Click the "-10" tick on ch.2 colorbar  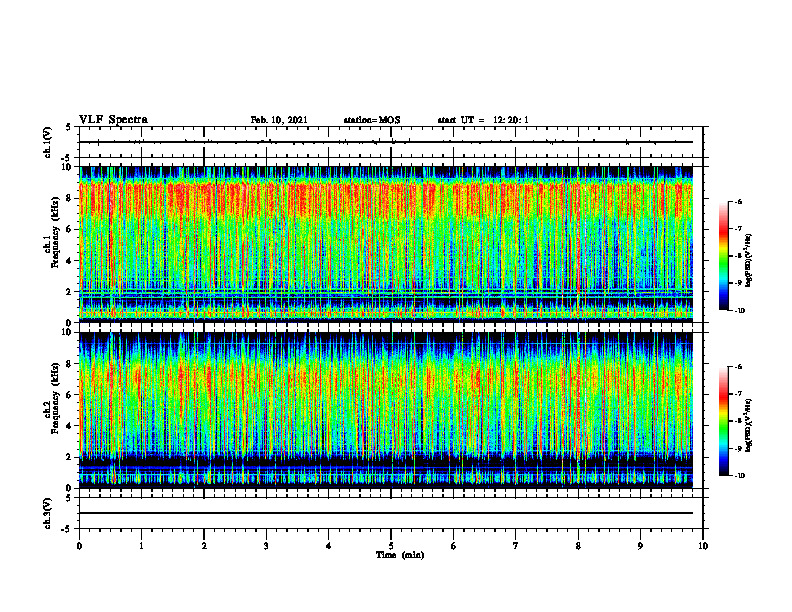(x=740, y=476)
